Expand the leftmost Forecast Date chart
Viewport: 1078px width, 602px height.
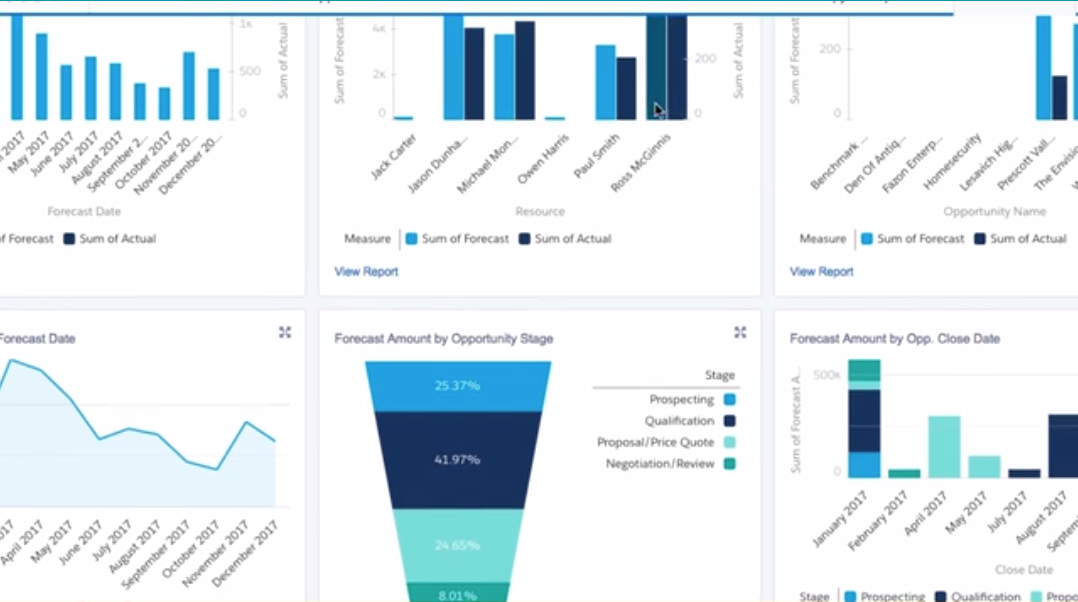click(x=284, y=332)
